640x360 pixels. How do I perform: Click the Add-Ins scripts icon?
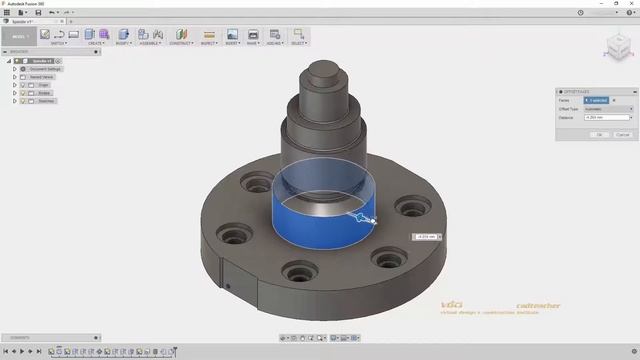pos(275,34)
